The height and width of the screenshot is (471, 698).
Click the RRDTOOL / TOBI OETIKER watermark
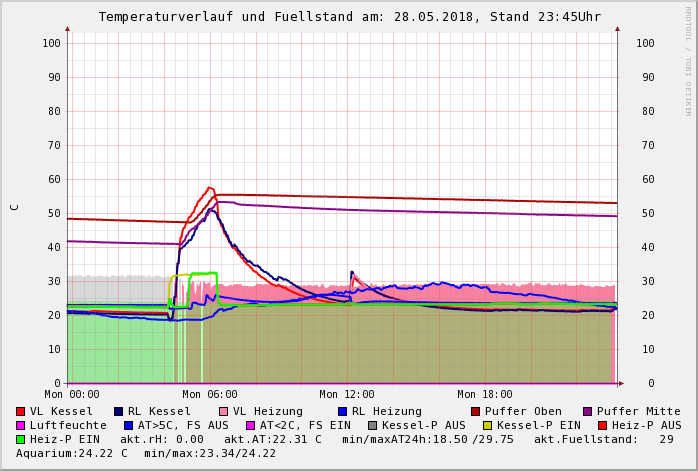pos(688,60)
